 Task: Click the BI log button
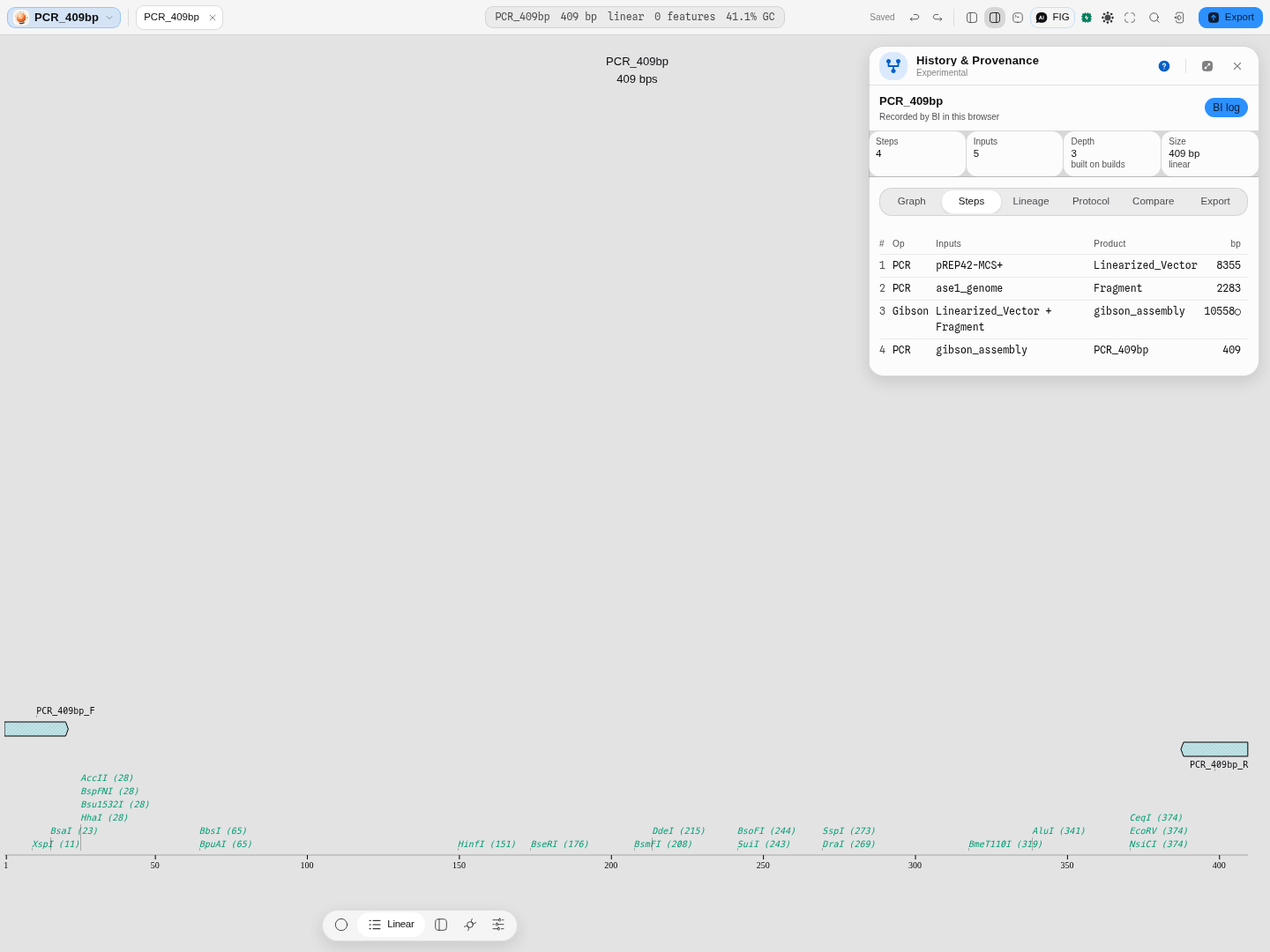pos(1226,108)
